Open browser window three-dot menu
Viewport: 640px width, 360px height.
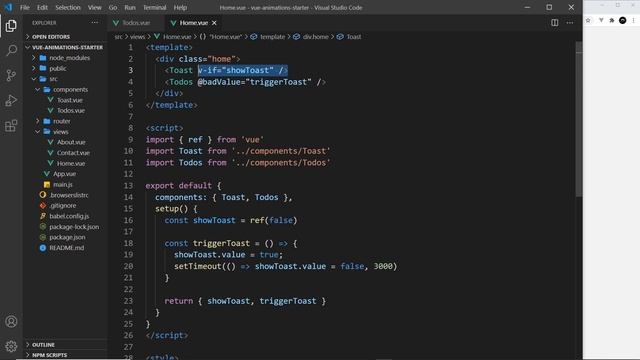[633, 20]
